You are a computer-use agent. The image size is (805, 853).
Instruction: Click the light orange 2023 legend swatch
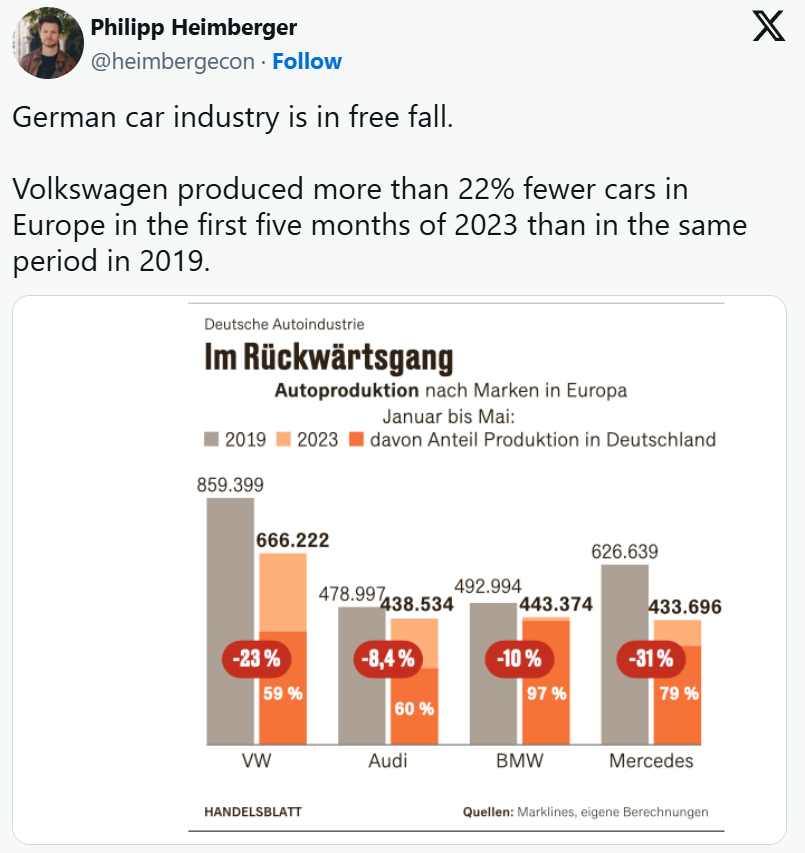[x=283, y=439]
